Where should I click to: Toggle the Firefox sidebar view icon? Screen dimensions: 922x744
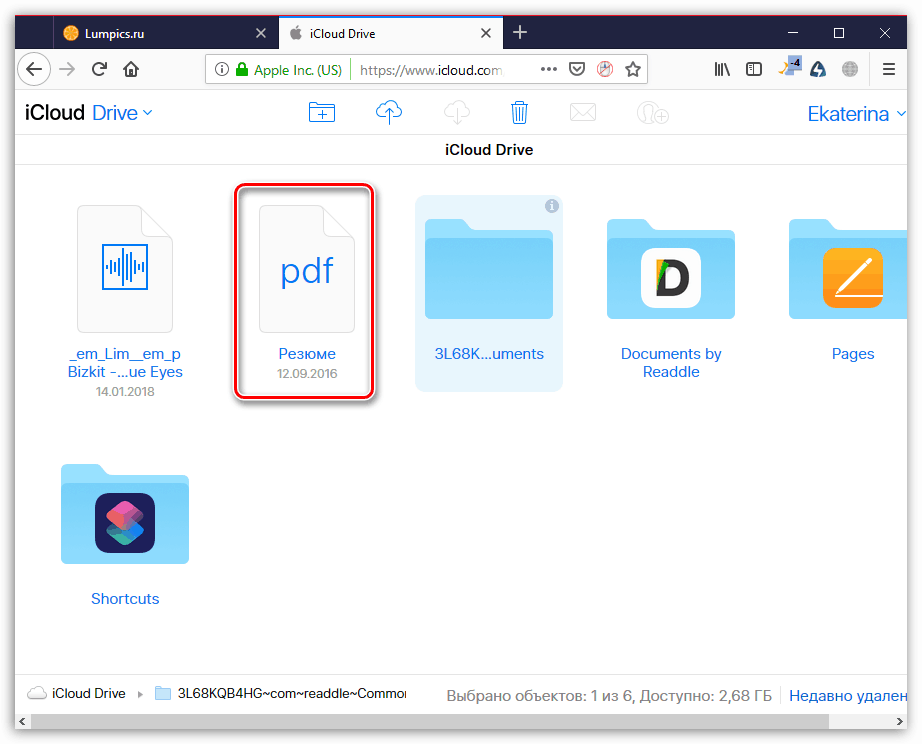[x=753, y=68]
